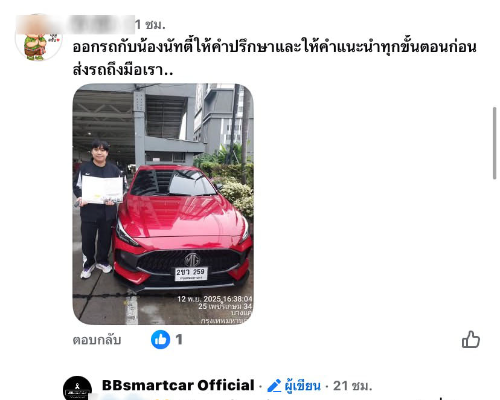Open the 1 ชม. comment timestamp
This screenshot has height=400, width=500.
coord(150,25)
